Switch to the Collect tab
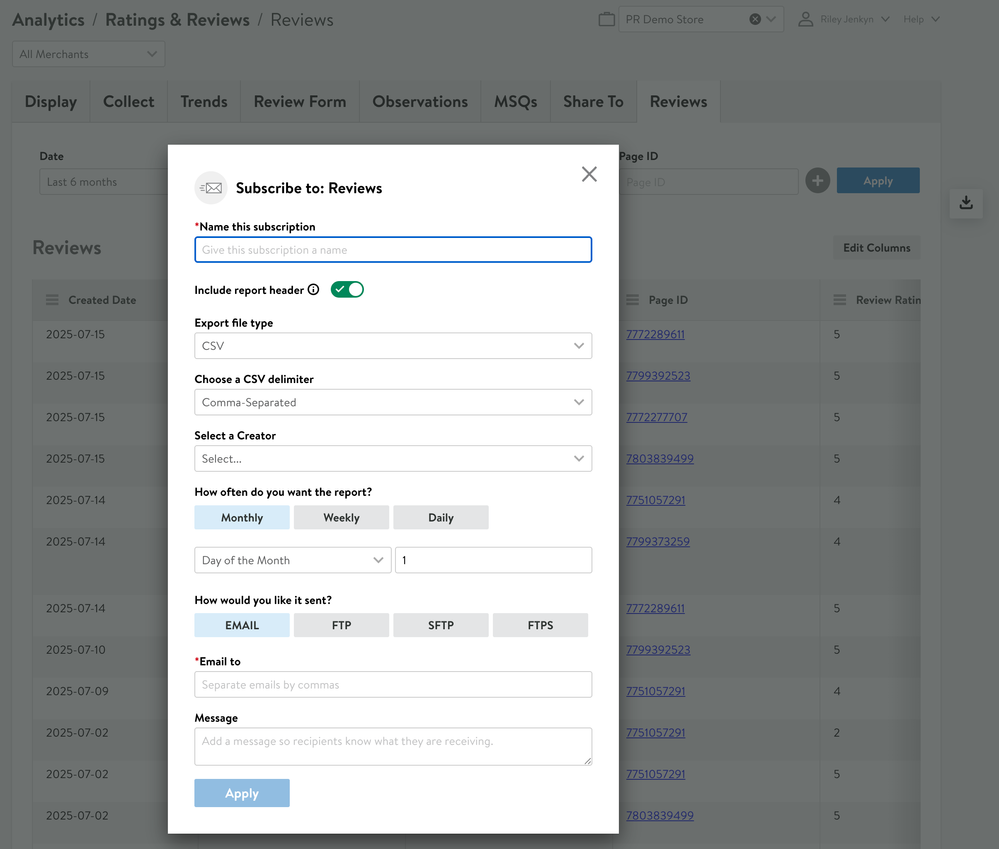Viewport: 999px width, 849px height. 129,101
